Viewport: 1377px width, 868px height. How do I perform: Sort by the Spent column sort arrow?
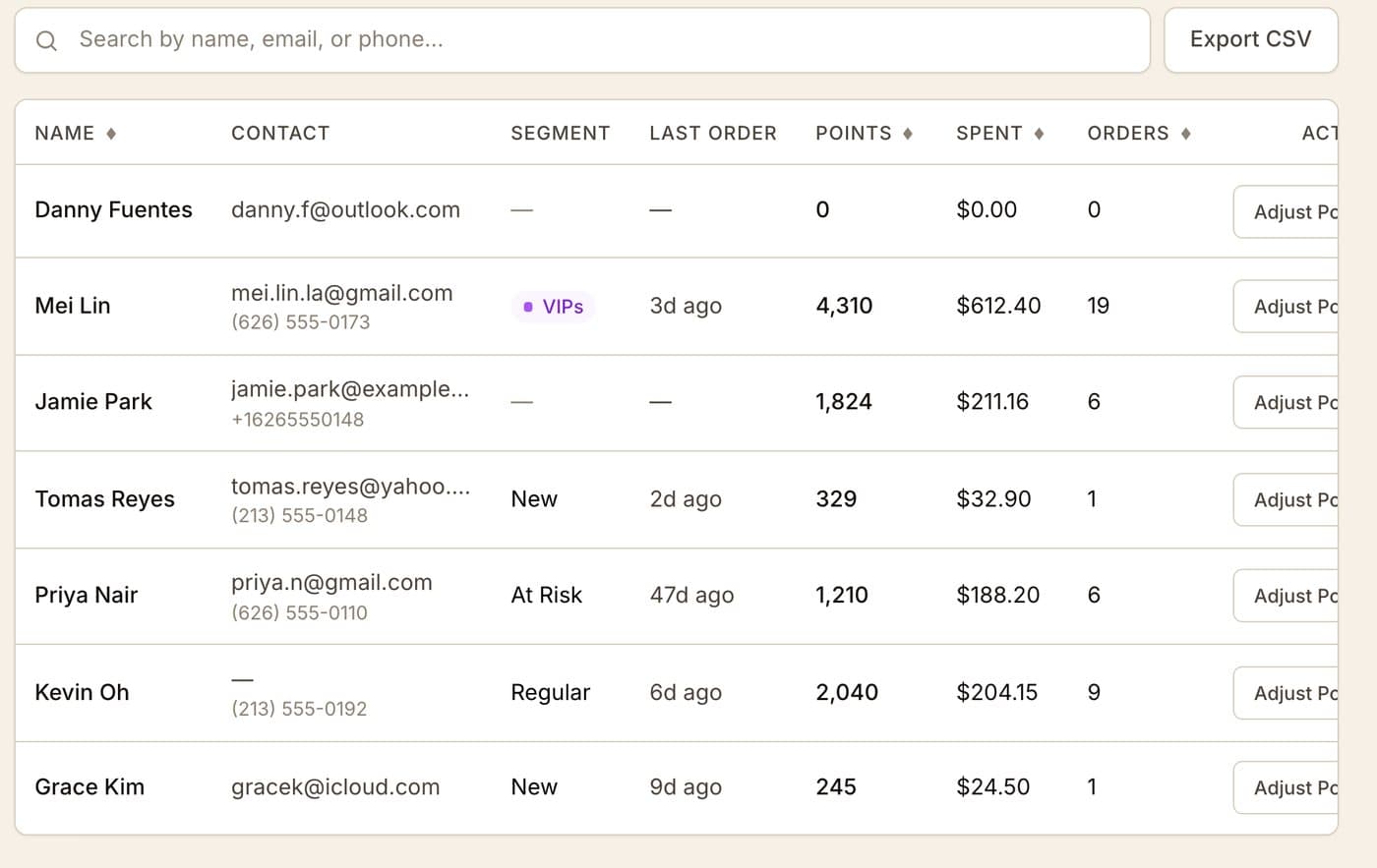click(x=1039, y=134)
